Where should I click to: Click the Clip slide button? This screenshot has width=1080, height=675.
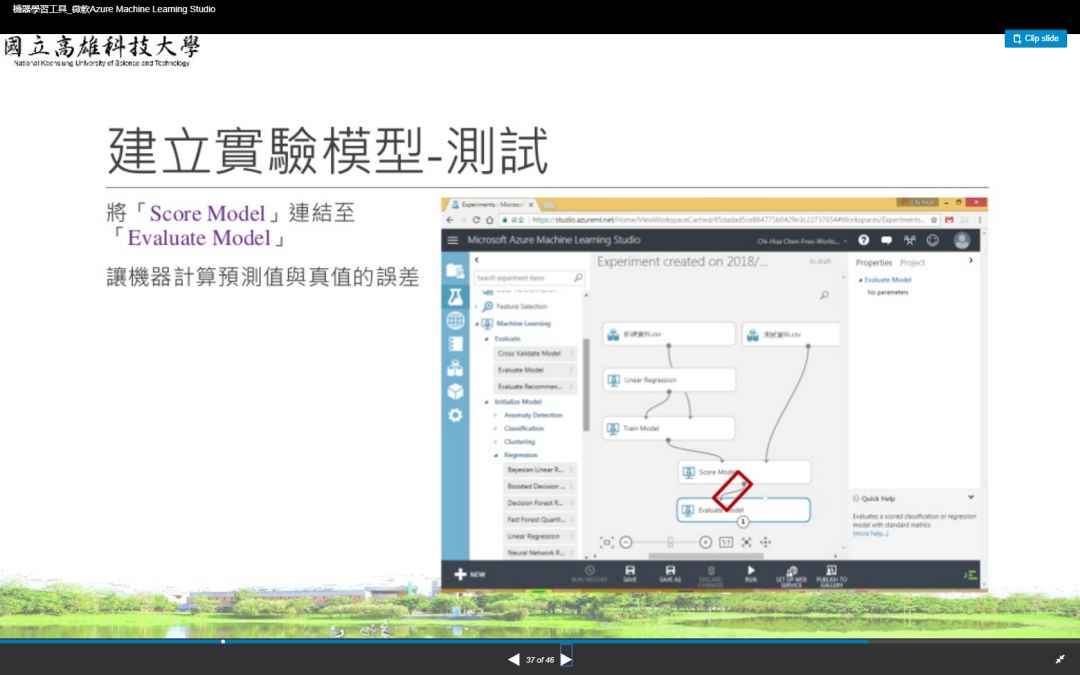tap(1035, 39)
